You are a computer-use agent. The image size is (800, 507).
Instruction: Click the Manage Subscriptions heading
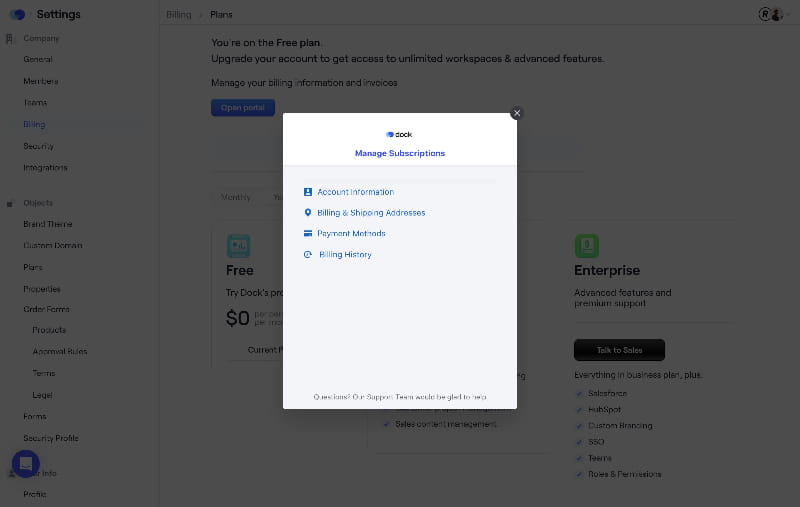pos(400,153)
